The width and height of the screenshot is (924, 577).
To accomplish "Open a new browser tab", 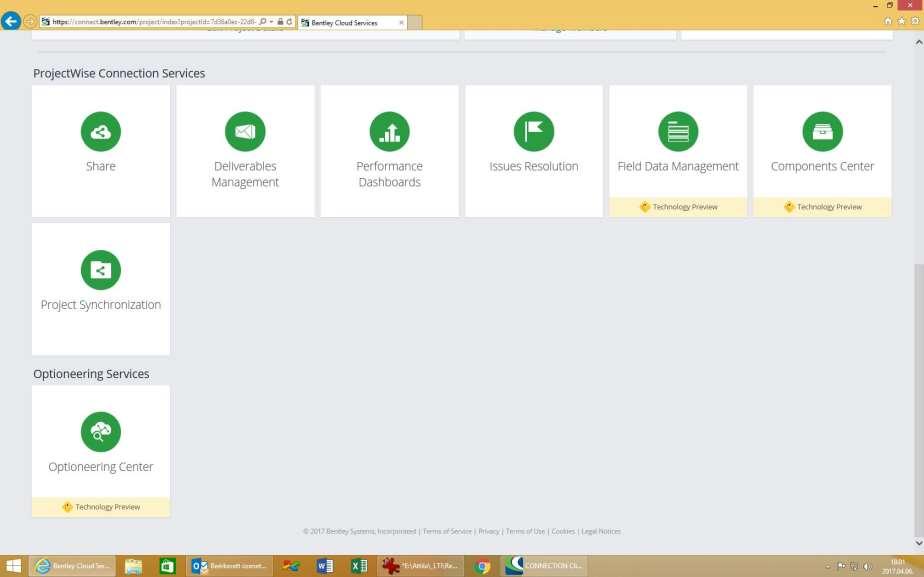I will tap(415, 22).
